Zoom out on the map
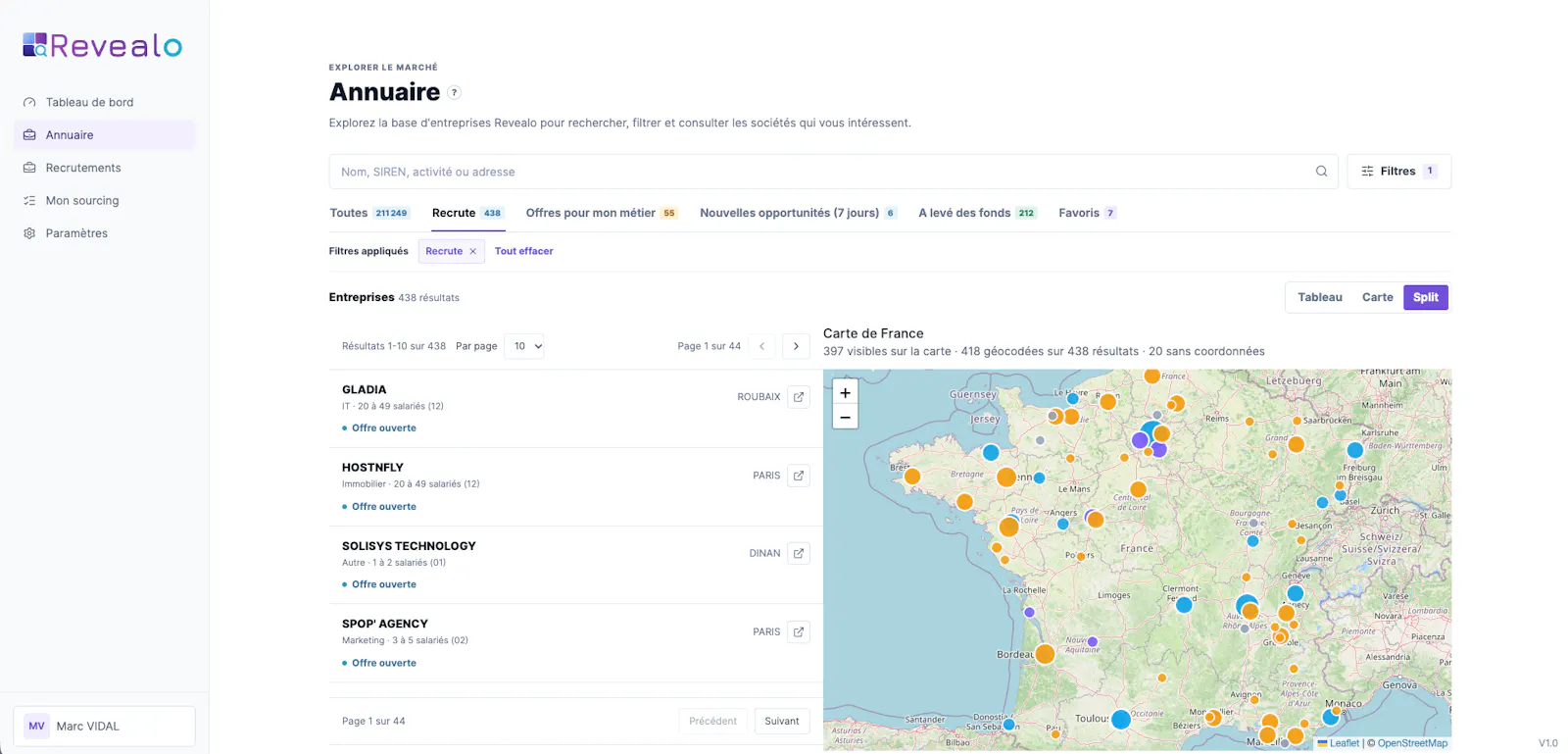This screenshot has width=1568, height=754. point(845,417)
